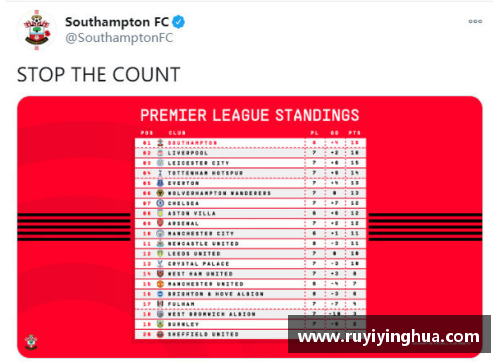The height and width of the screenshot is (362, 500).
Task: Click the Manchester United crest icon
Action: click(160, 284)
